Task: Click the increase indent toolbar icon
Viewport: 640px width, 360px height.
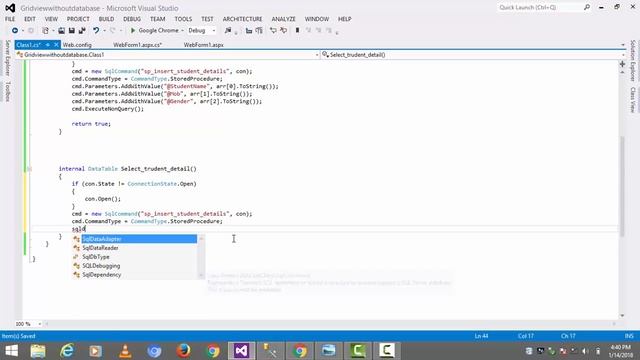Action: pyautogui.click(x=259, y=31)
